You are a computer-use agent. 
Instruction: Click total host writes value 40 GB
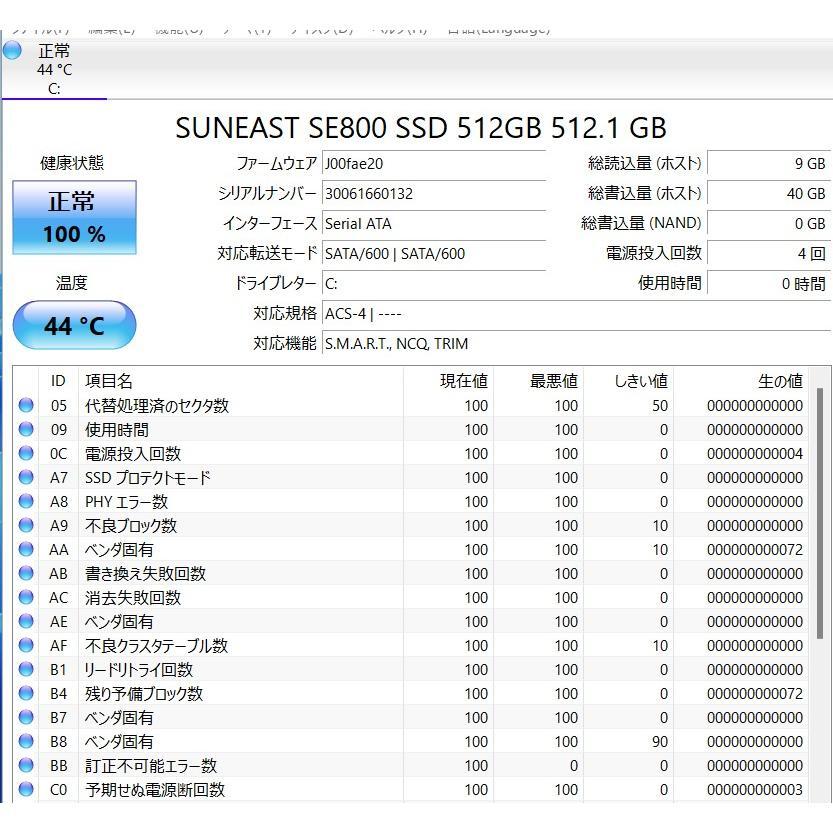768,193
